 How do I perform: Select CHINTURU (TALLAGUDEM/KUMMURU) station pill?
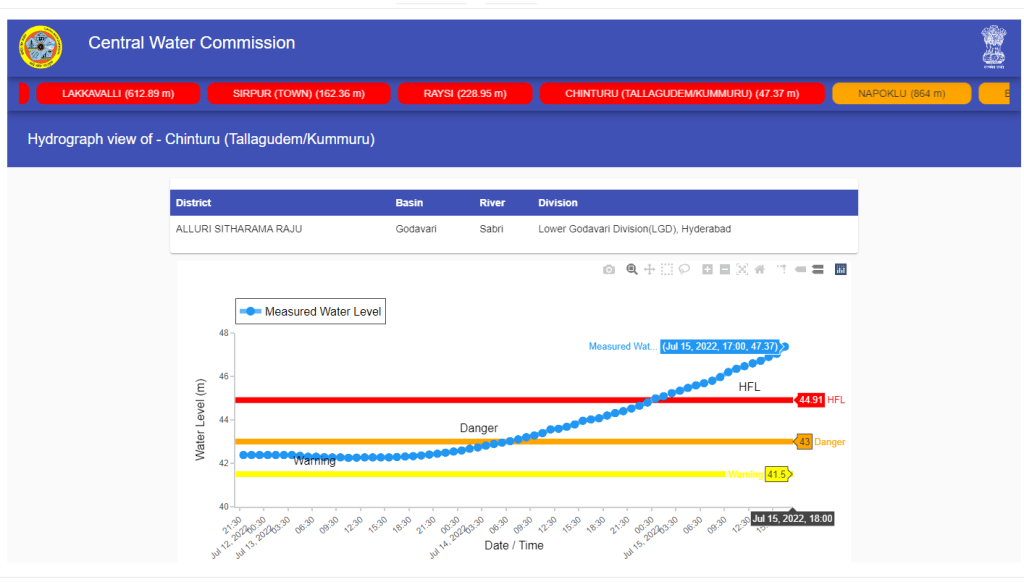pyautogui.click(x=681, y=94)
